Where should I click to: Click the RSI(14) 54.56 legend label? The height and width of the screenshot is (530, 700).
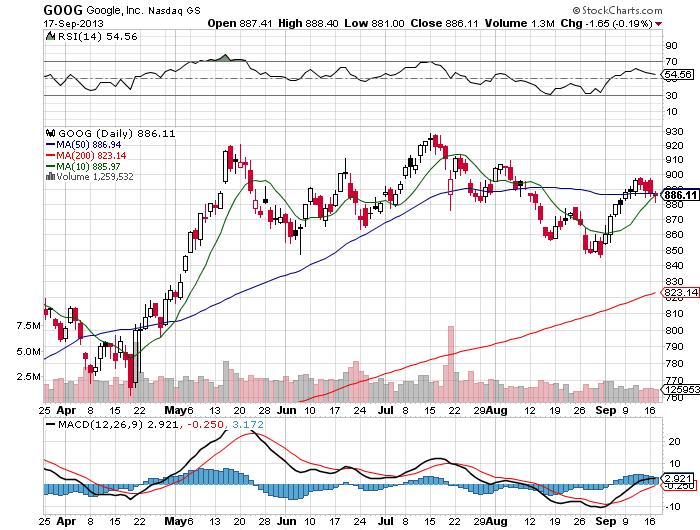(98, 37)
